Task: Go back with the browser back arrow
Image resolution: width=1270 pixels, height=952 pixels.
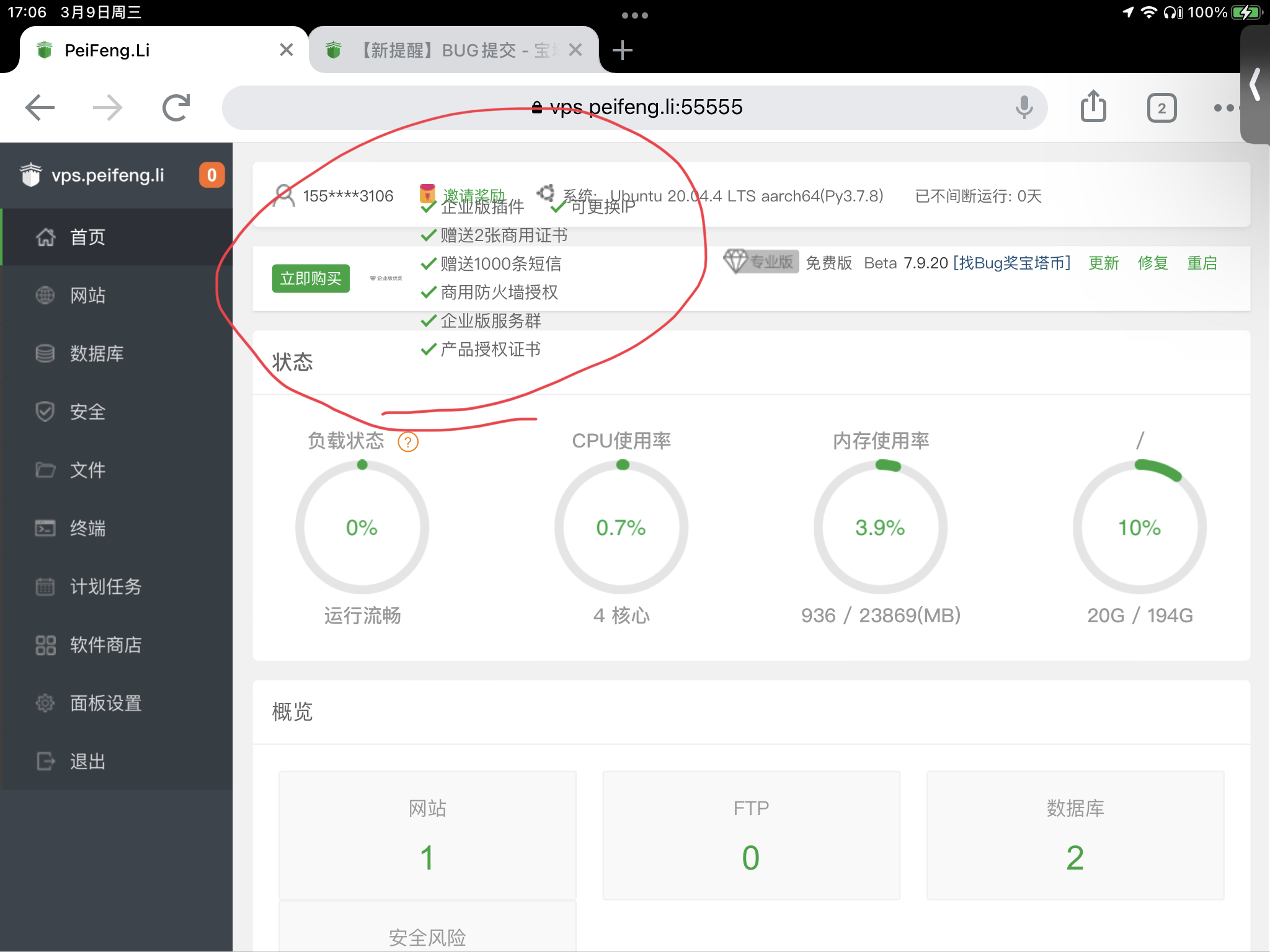Action: coord(40,108)
